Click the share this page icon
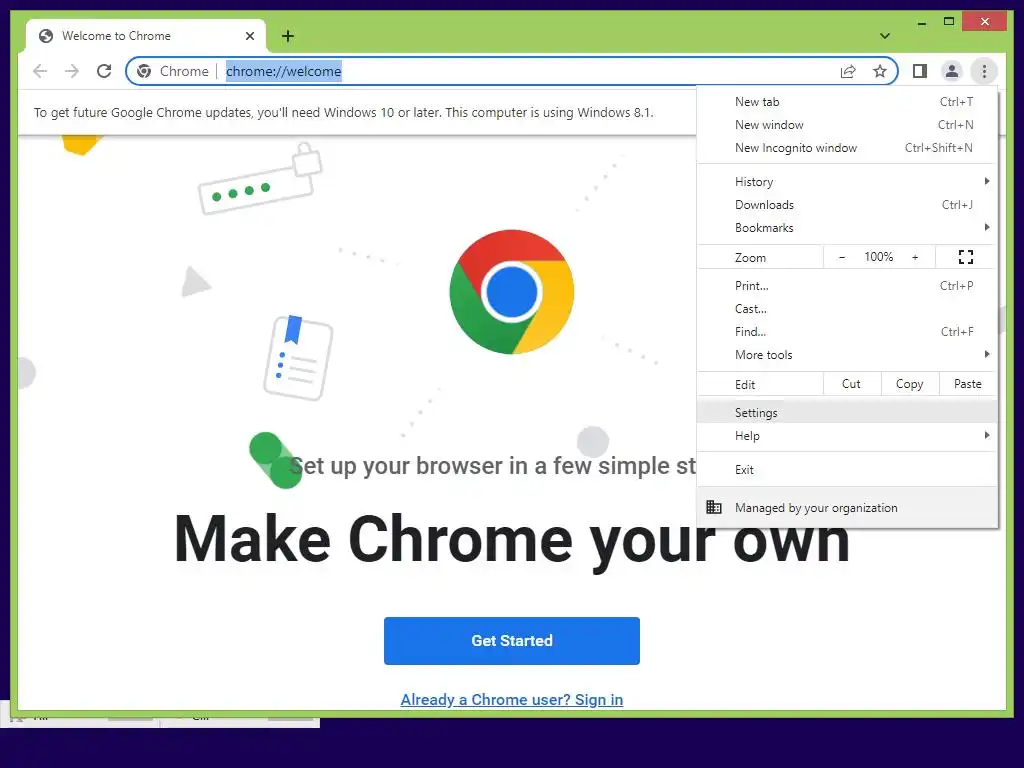The width and height of the screenshot is (1024, 768). (x=848, y=71)
